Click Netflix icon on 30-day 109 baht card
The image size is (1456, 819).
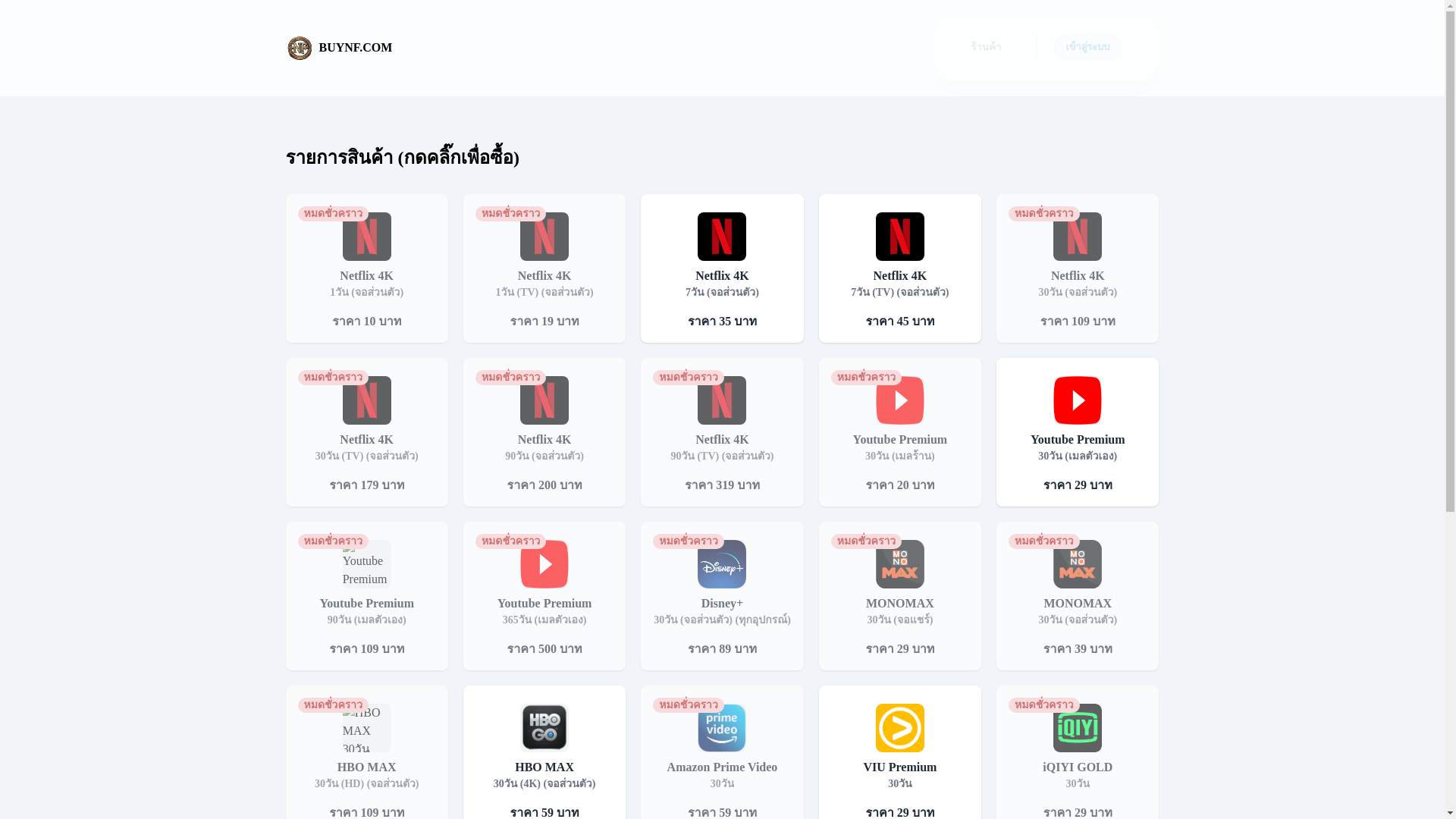[1078, 237]
